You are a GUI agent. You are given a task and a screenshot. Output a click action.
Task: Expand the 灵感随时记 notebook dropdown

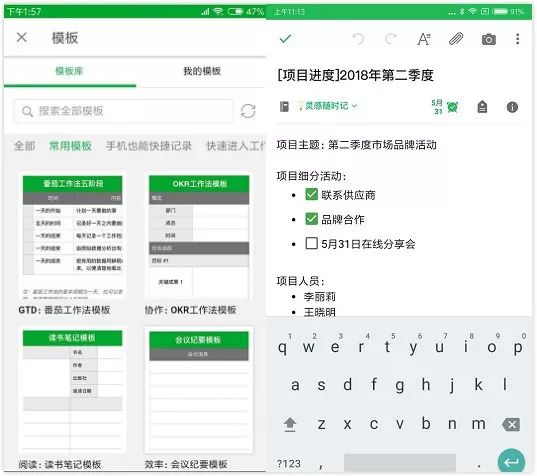point(327,106)
